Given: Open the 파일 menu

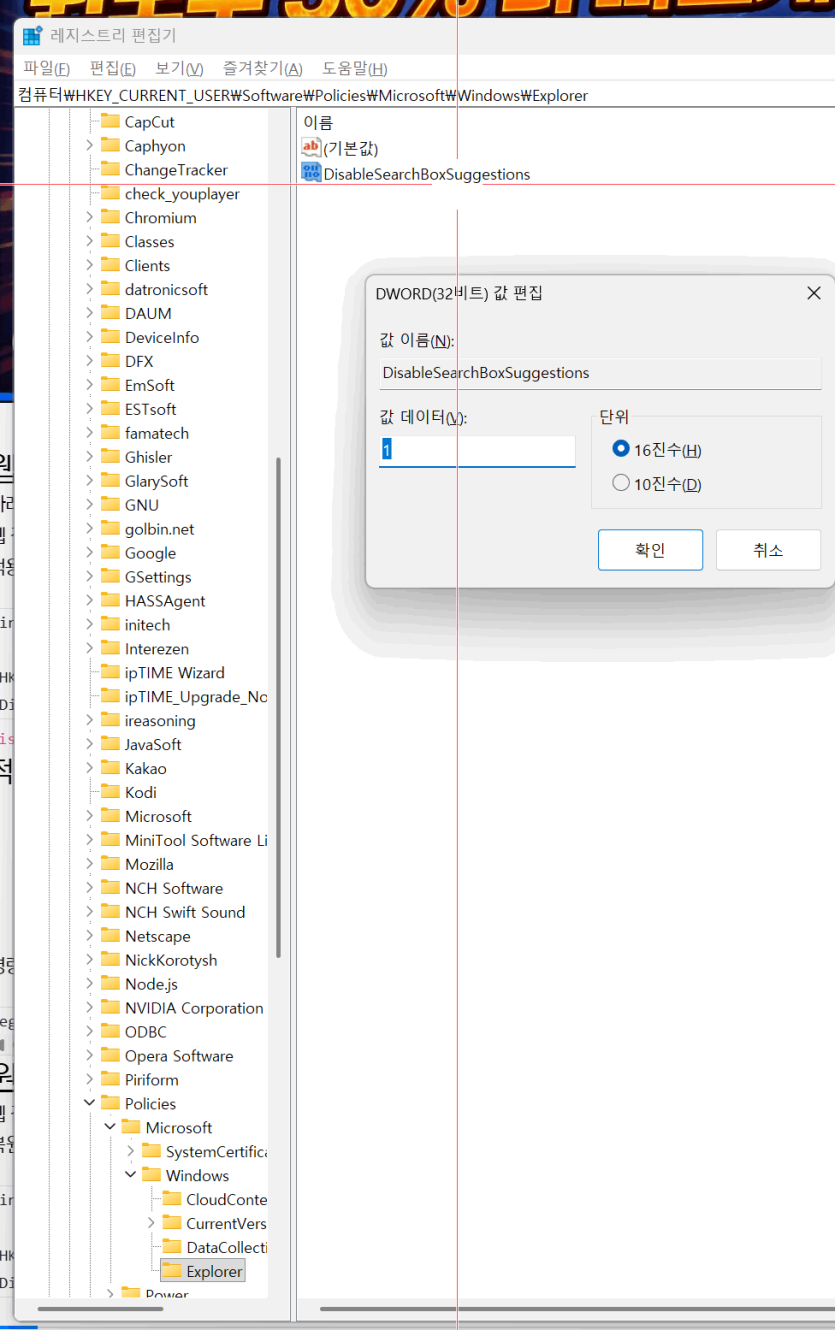Looking at the screenshot, I should tap(46, 68).
